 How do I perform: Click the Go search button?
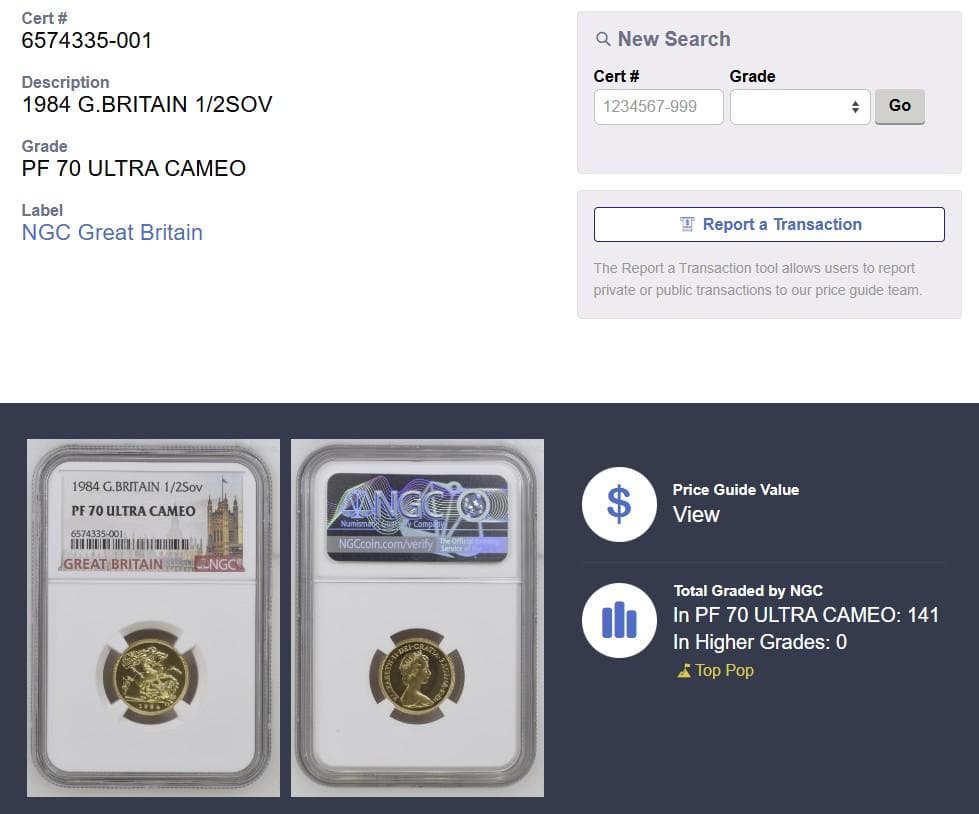[x=899, y=106]
